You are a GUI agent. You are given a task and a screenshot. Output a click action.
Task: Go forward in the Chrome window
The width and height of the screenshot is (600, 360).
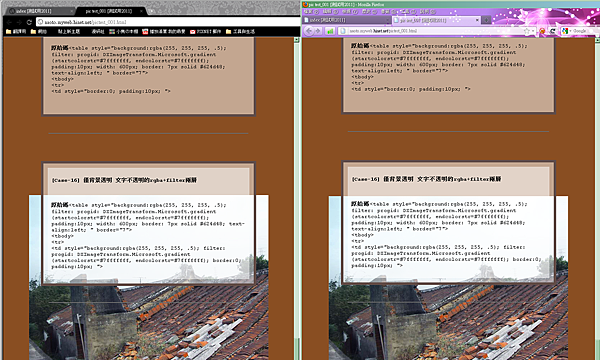coord(19,22)
